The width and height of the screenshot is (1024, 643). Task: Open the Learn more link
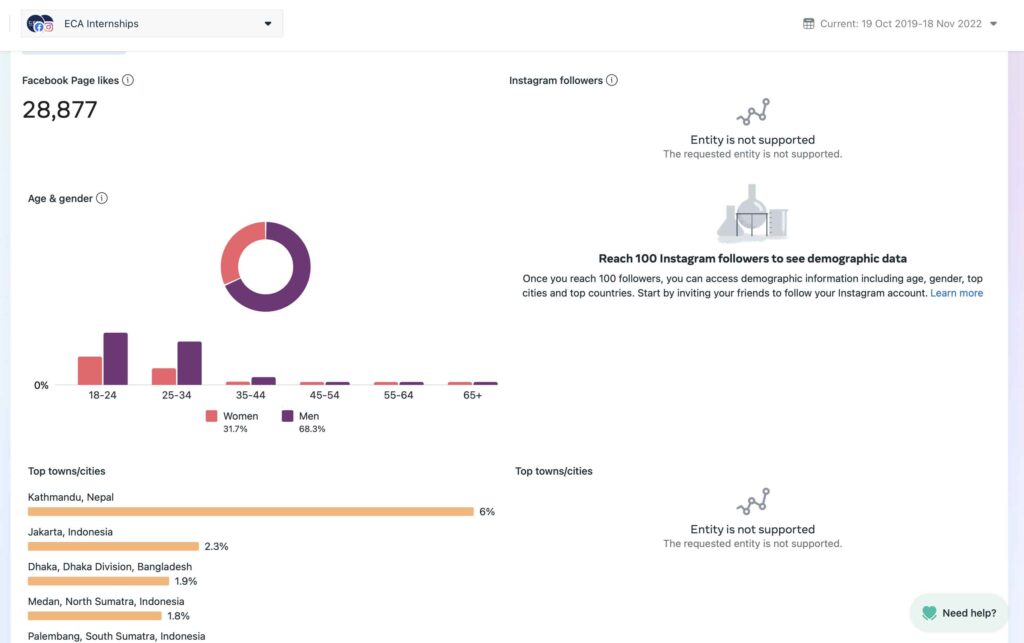[956, 293]
